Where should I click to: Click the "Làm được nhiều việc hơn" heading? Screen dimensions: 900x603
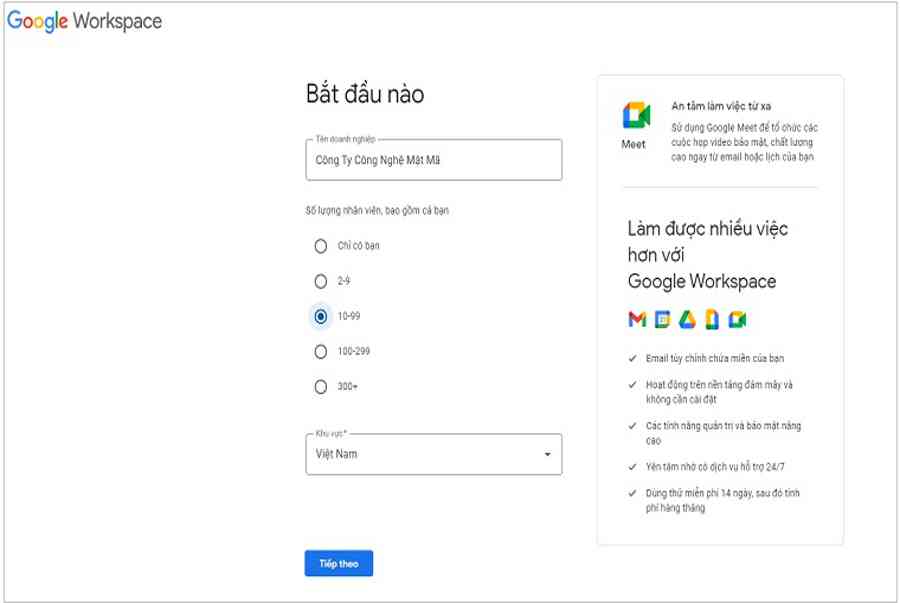707,255
